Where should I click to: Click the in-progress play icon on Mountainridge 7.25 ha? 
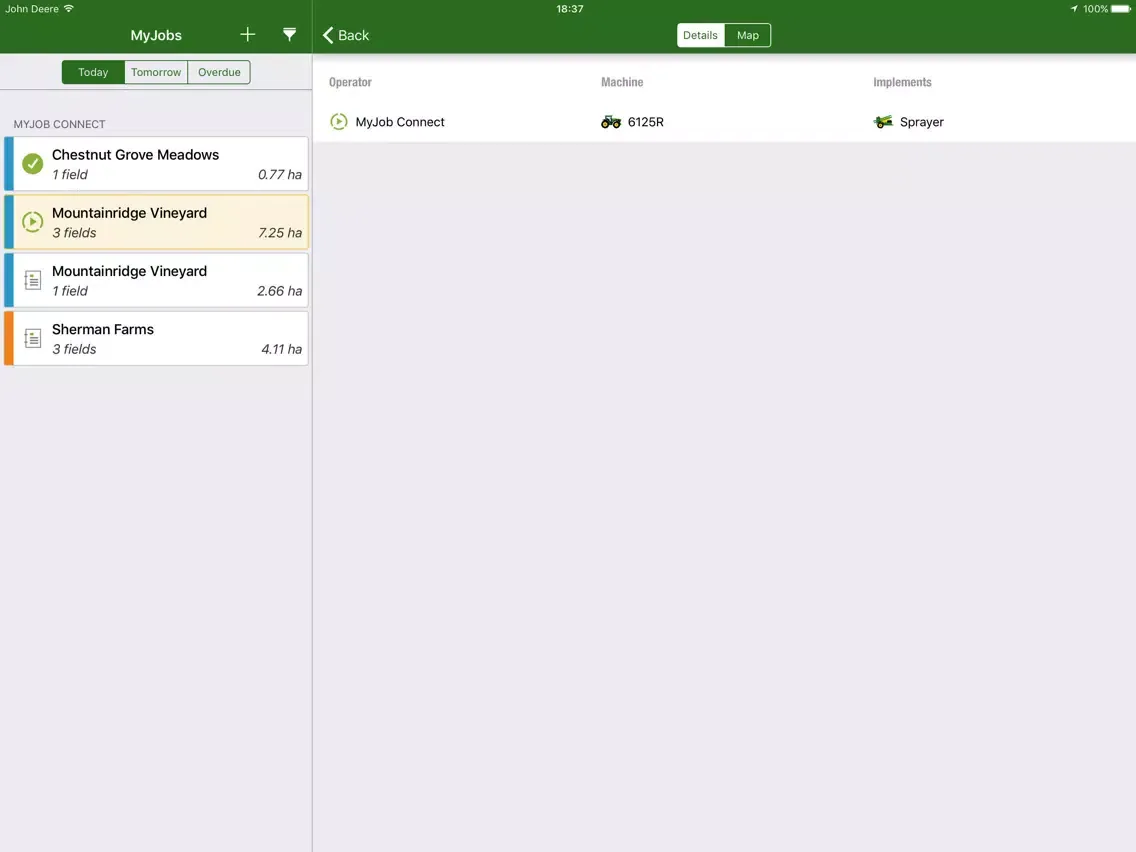click(33, 222)
